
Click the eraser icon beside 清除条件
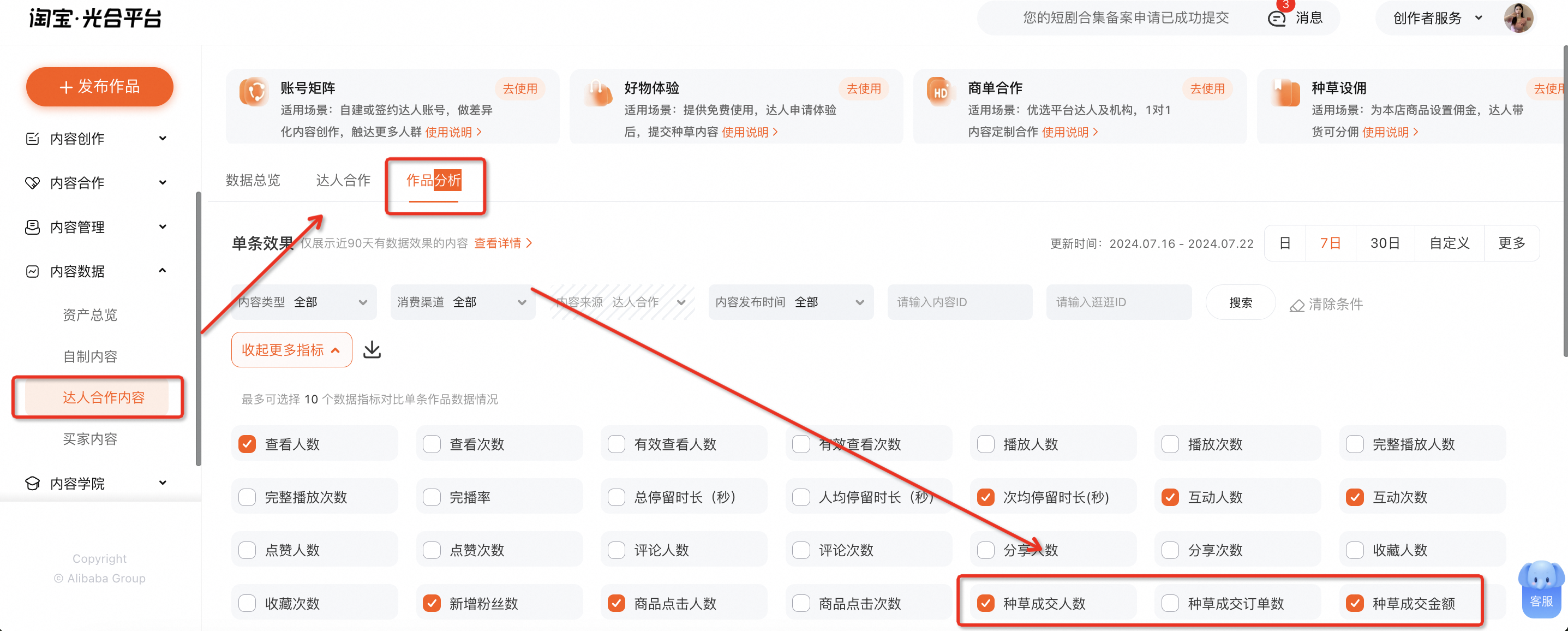pos(1296,305)
